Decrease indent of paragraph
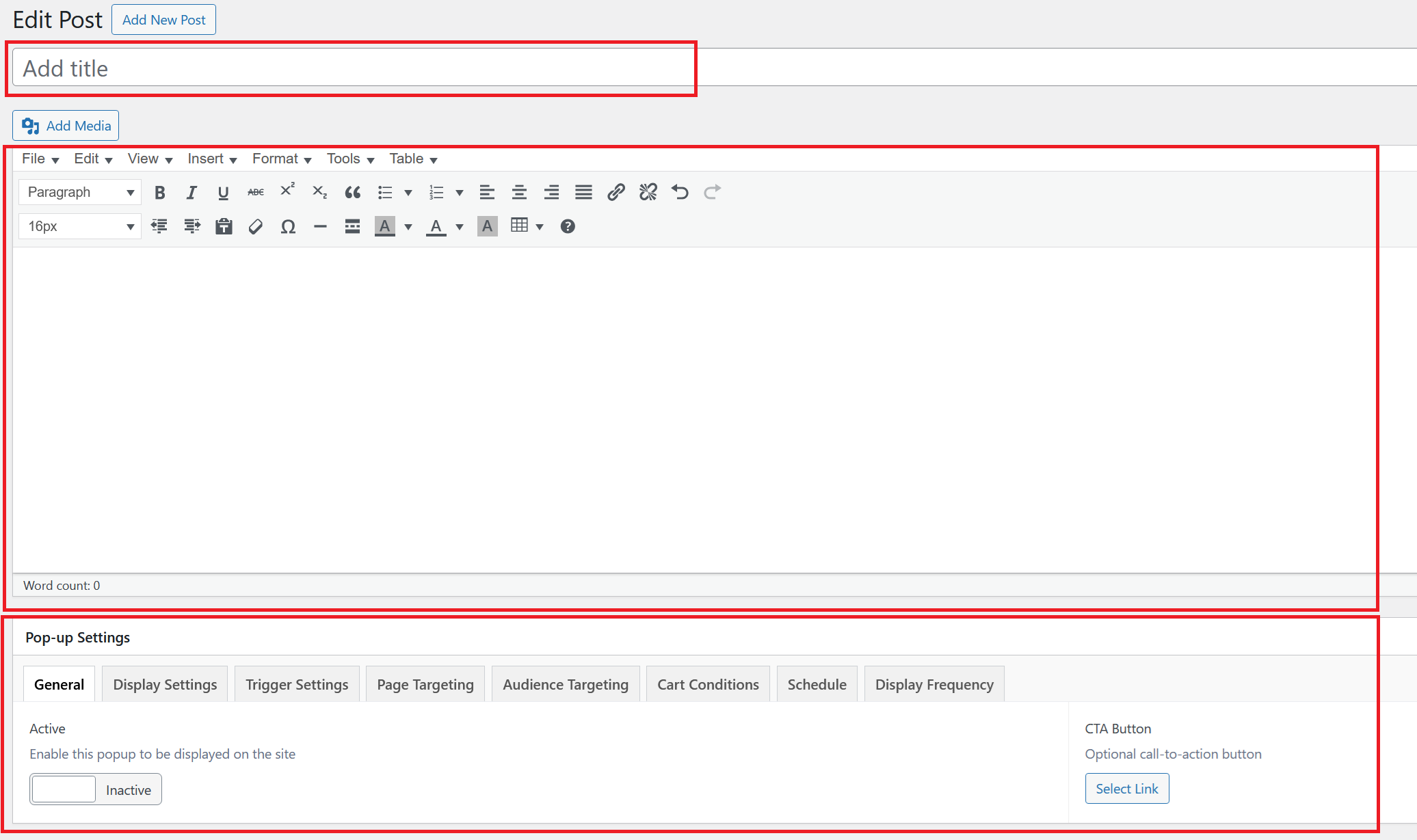The image size is (1417, 840). click(159, 226)
